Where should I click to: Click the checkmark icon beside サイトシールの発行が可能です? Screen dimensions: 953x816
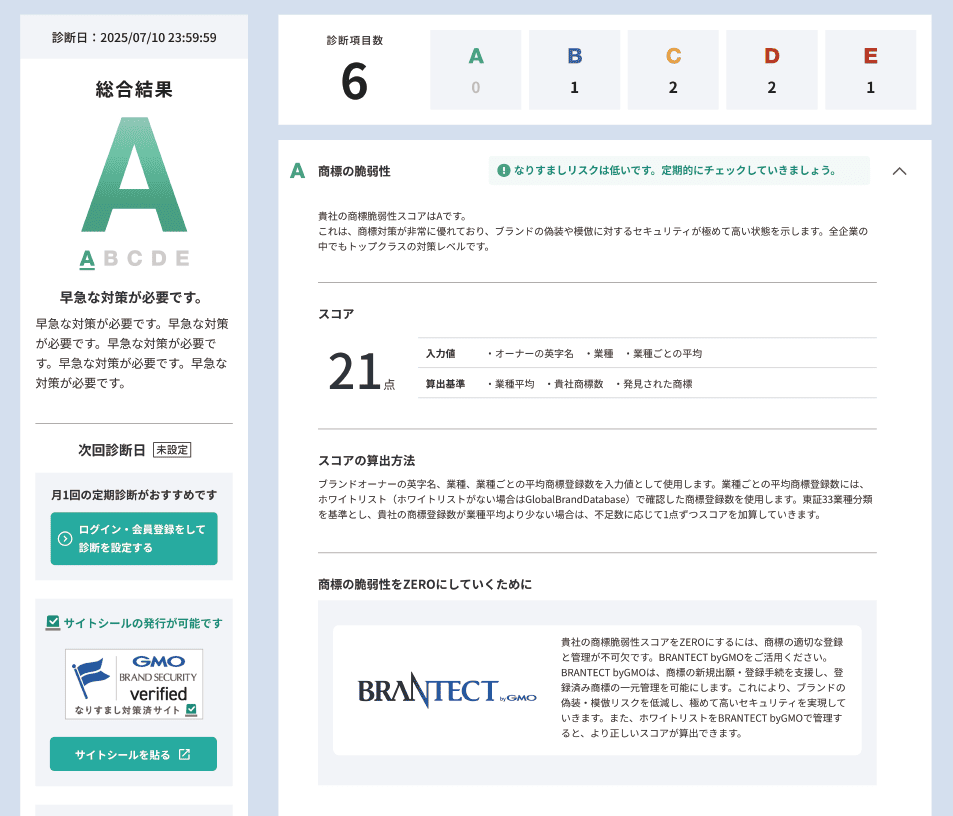(x=53, y=623)
